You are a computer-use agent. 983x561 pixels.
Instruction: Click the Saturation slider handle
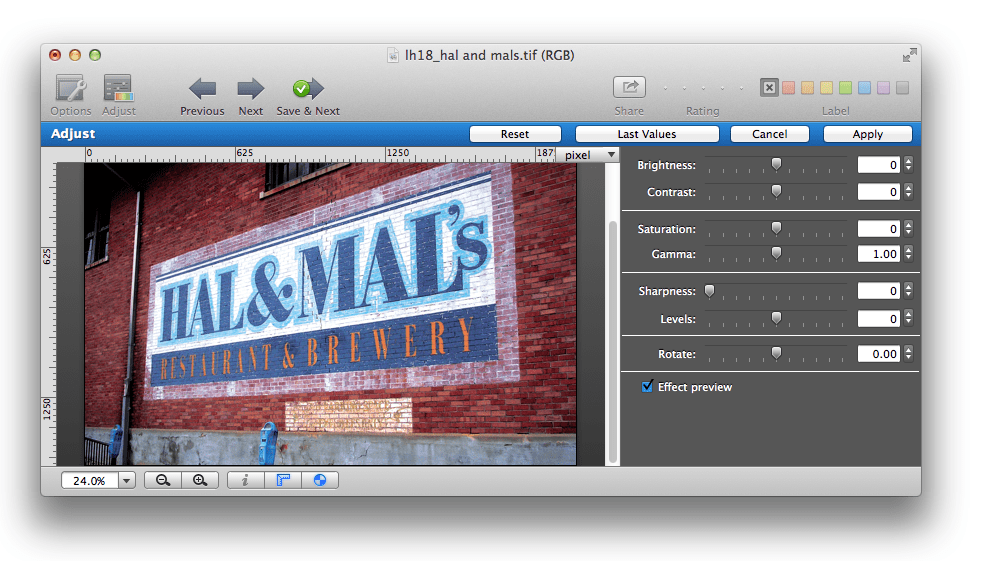(x=776, y=229)
